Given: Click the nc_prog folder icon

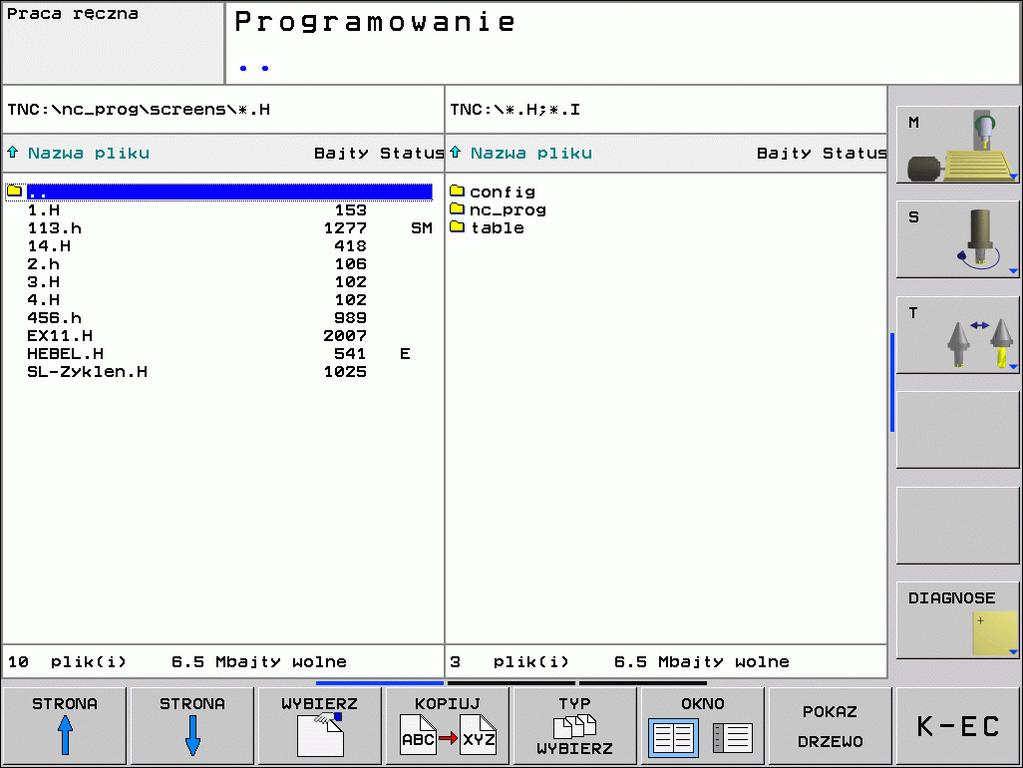Looking at the screenshot, I should pos(457,209).
